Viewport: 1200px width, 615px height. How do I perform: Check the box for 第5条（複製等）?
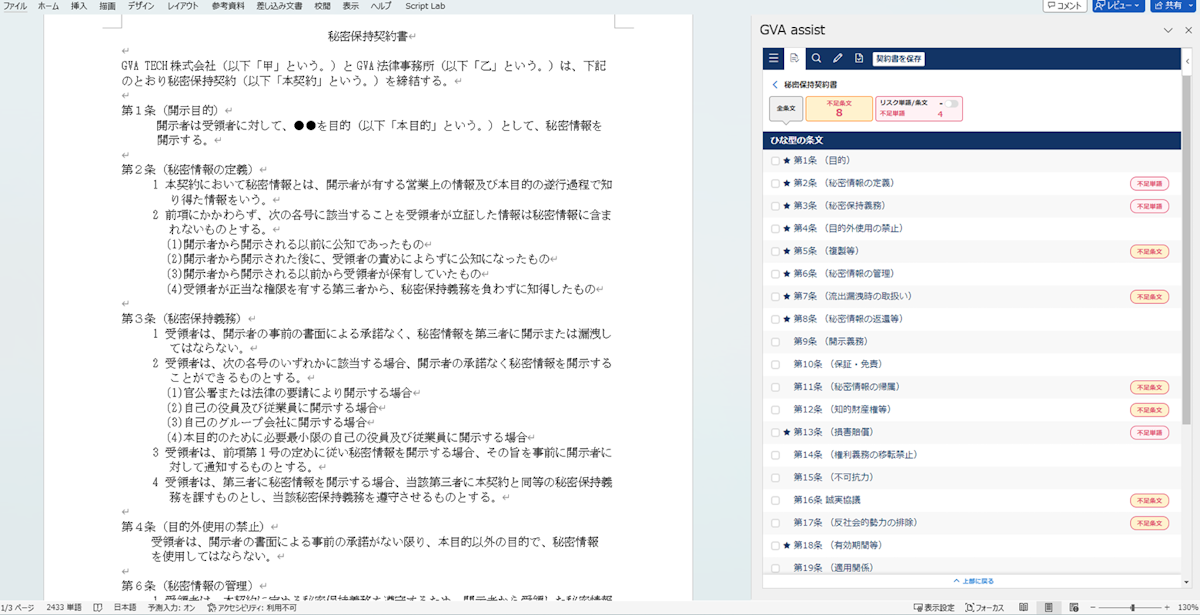(x=775, y=251)
